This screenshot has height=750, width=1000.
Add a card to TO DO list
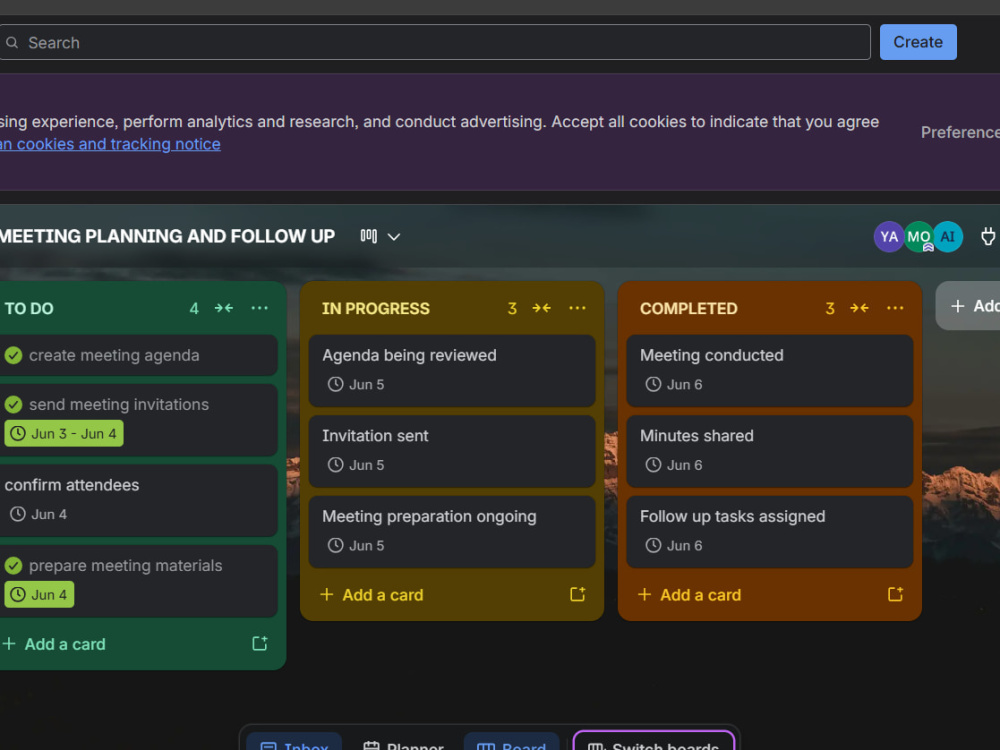[x=54, y=644]
